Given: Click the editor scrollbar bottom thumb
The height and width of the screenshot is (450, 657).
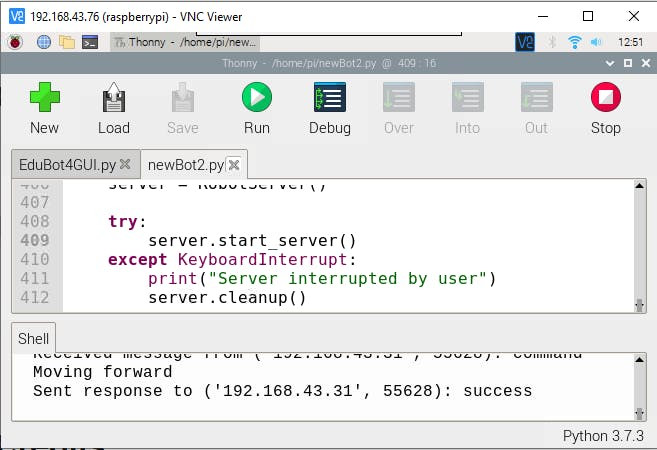Looking at the screenshot, I should [639, 305].
